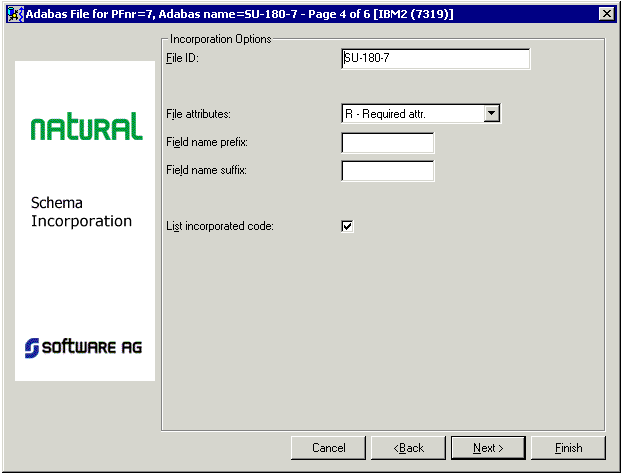The height and width of the screenshot is (474, 622).
Task: Open the File attributes dropdown arrow
Action: (x=491, y=114)
